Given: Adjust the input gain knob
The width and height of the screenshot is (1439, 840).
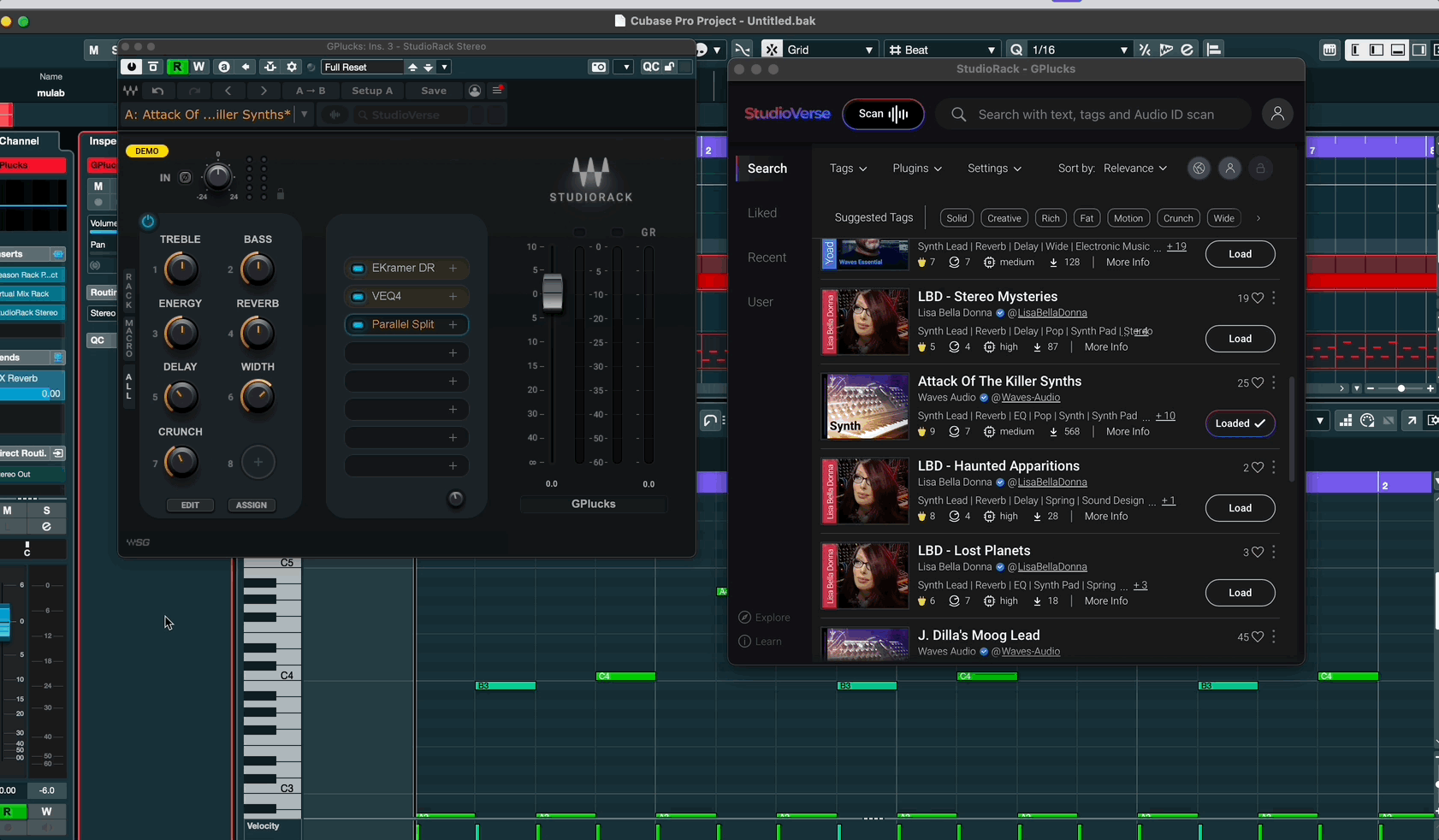Looking at the screenshot, I should point(217,176).
